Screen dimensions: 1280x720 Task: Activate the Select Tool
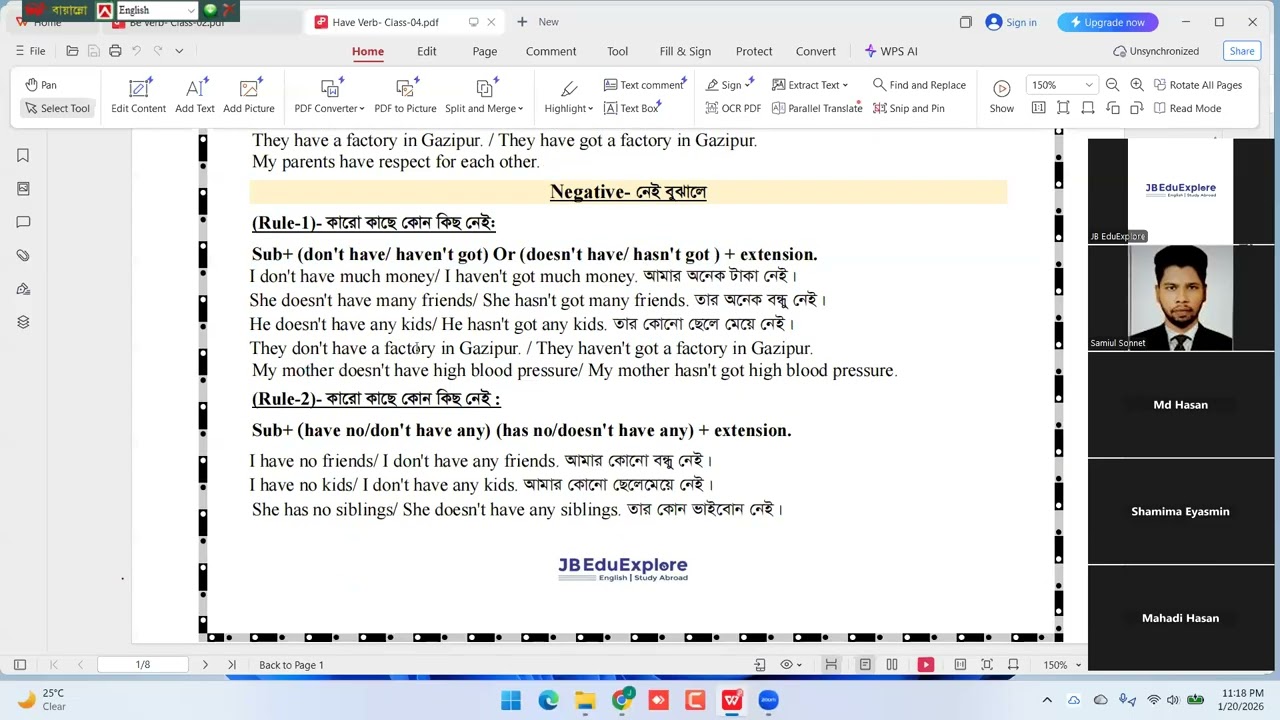[57, 108]
